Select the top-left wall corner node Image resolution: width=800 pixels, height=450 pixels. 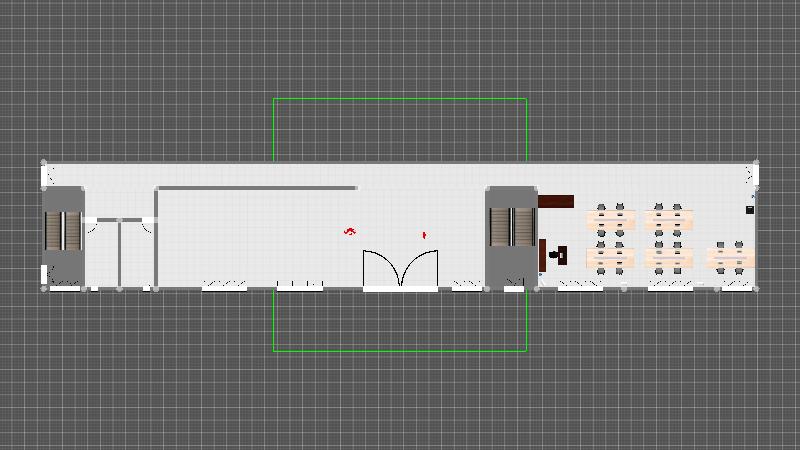pos(44,162)
